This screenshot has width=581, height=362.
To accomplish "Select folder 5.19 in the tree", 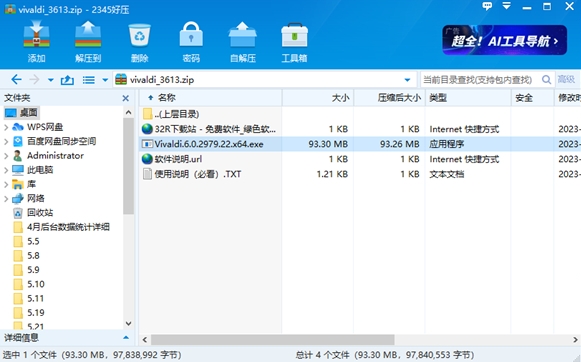I will (29, 313).
